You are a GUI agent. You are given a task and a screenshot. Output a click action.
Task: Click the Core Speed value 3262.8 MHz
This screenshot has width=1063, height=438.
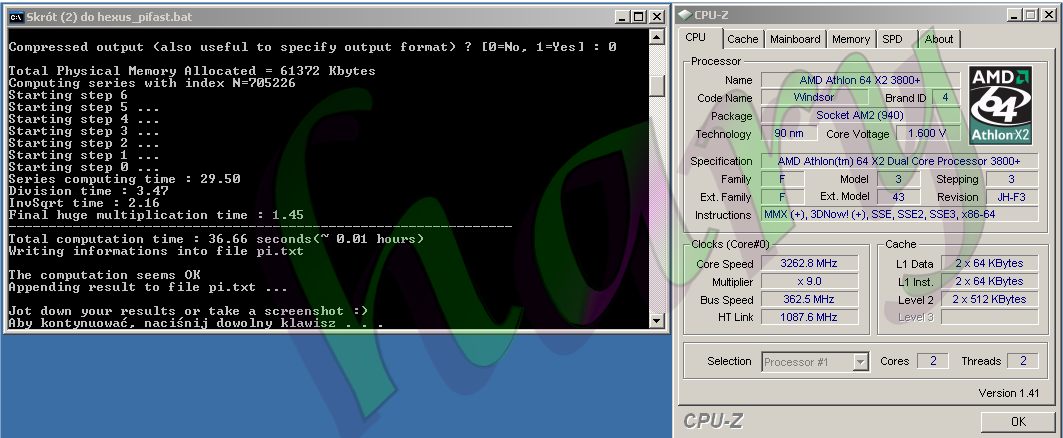[x=809, y=264]
